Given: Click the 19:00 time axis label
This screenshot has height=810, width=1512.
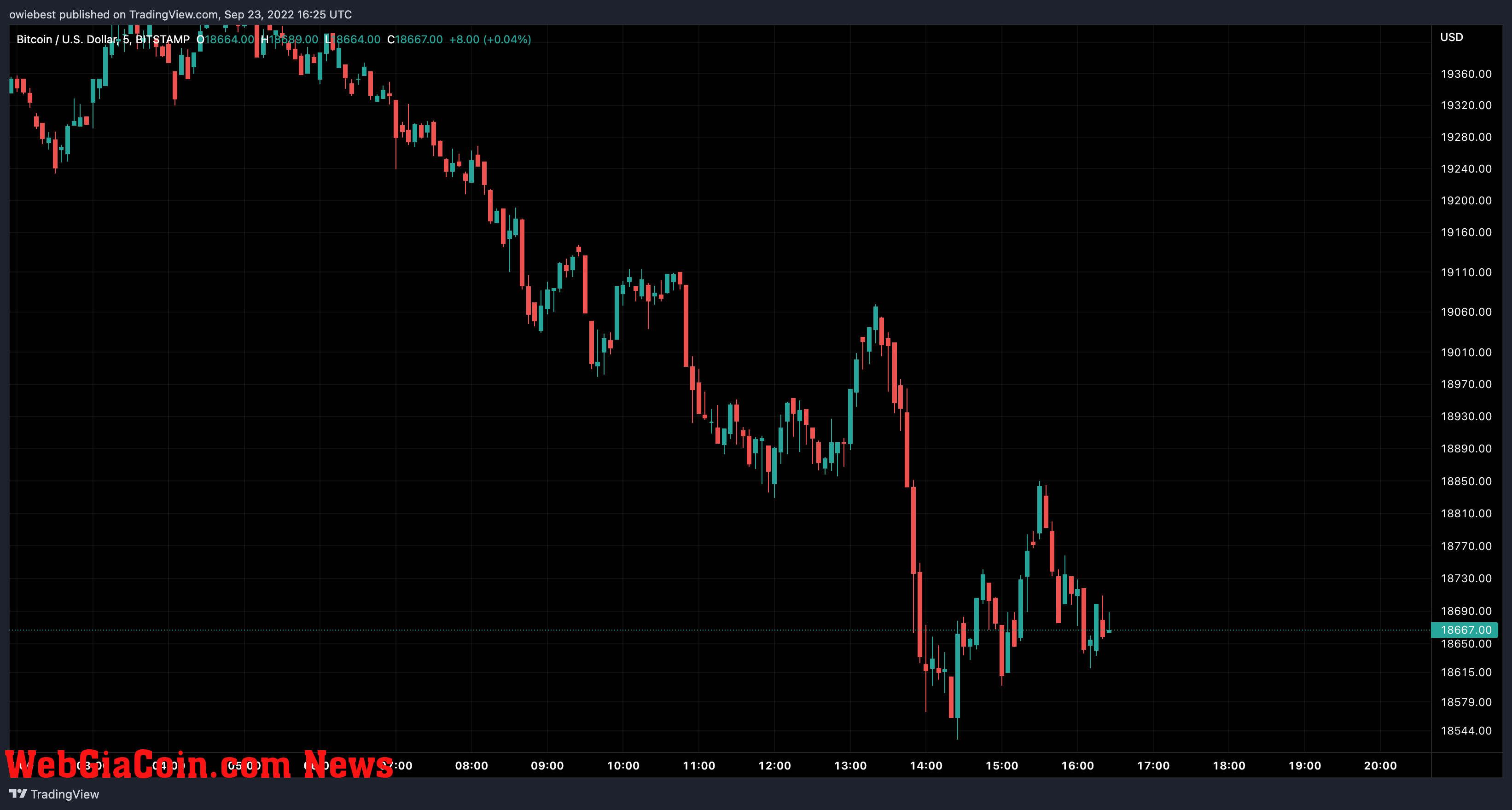Looking at the screenshot, I should 1304,766.
